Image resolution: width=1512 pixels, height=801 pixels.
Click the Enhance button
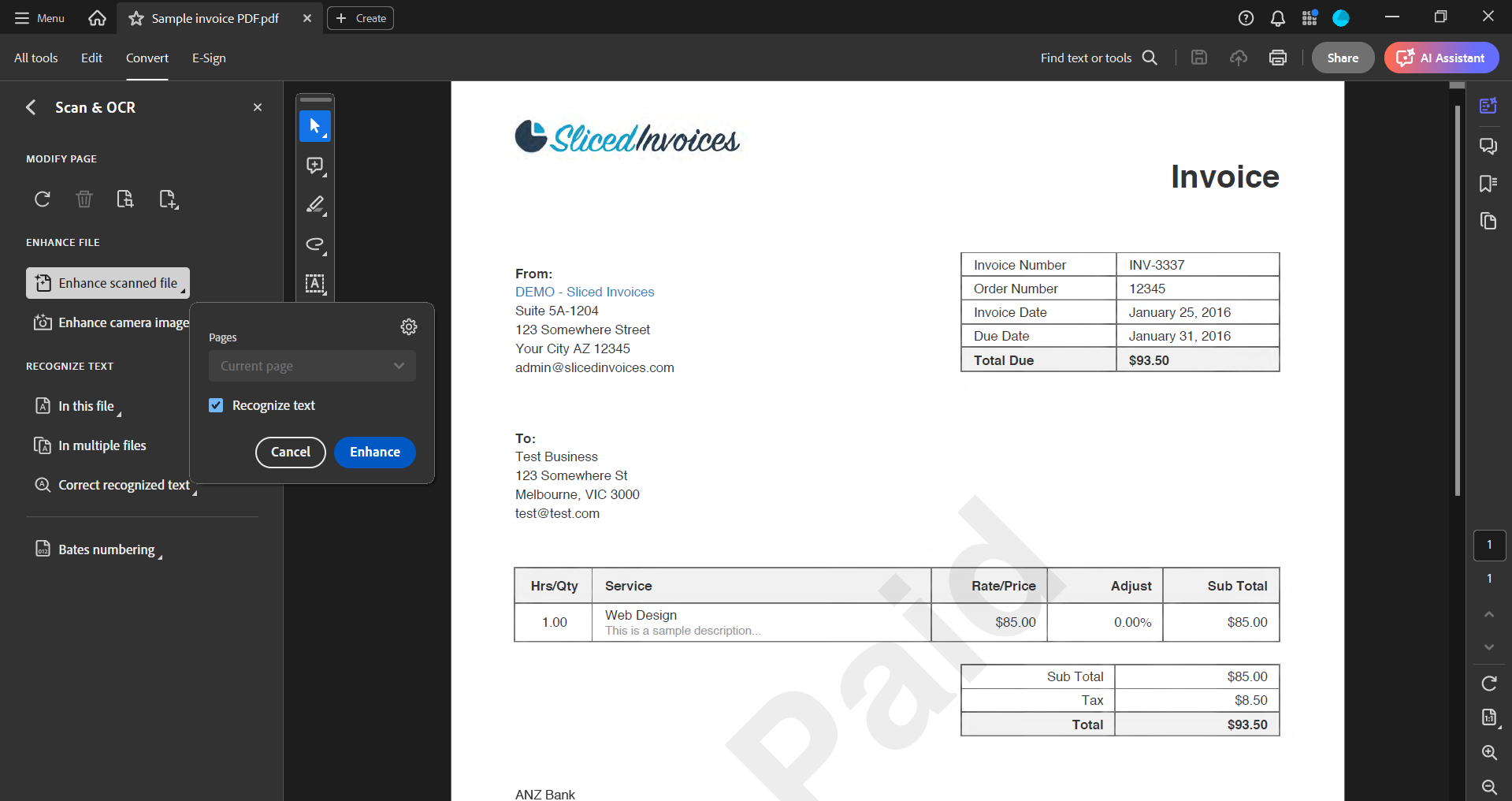coord(374,452)
